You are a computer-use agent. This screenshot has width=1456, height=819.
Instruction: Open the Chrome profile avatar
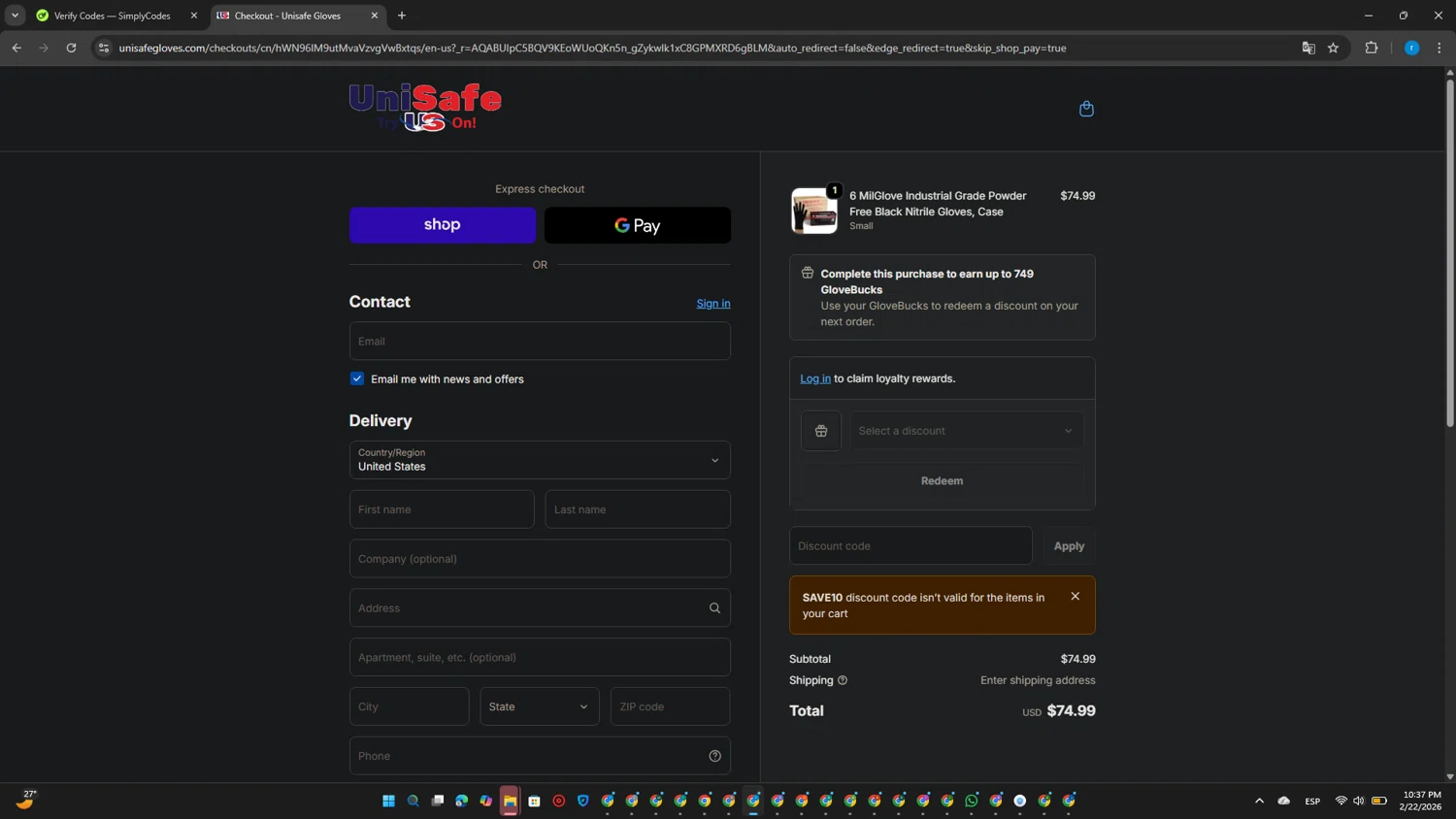pos(1411,48)
